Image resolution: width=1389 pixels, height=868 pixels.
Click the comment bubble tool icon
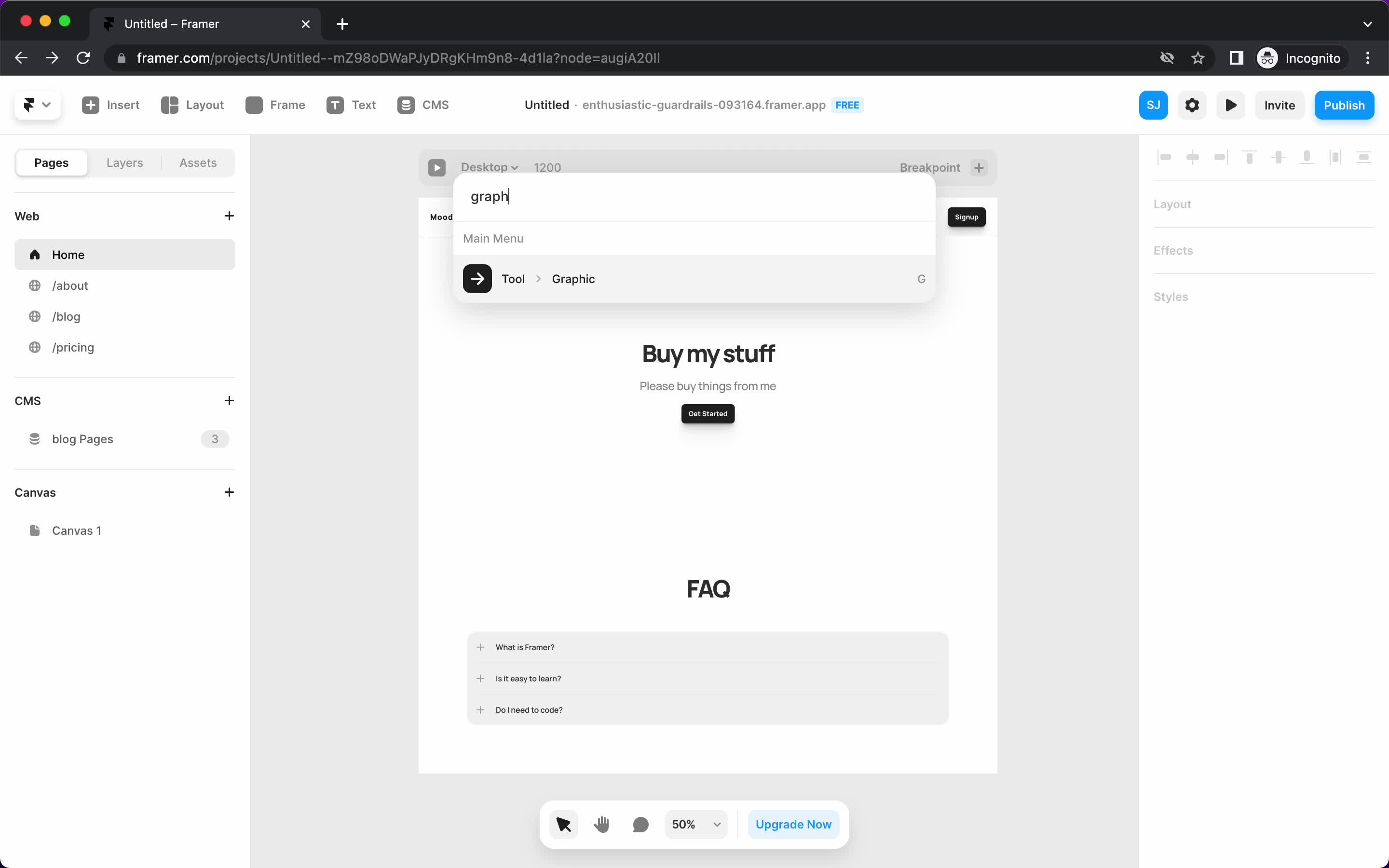click(641, 824)
